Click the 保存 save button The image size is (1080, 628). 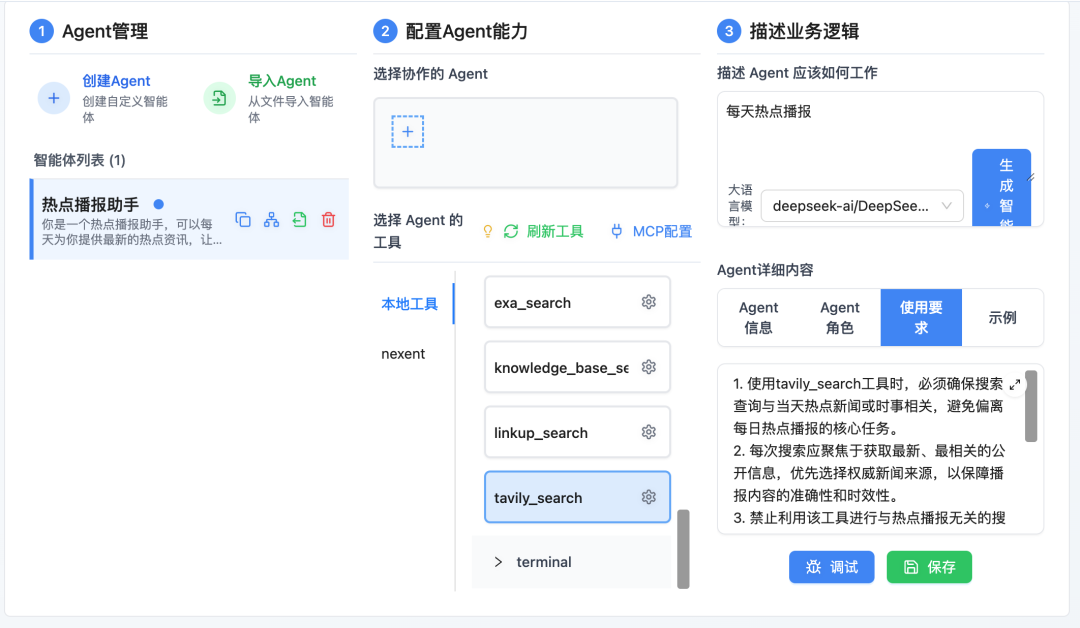click(929, 567)
